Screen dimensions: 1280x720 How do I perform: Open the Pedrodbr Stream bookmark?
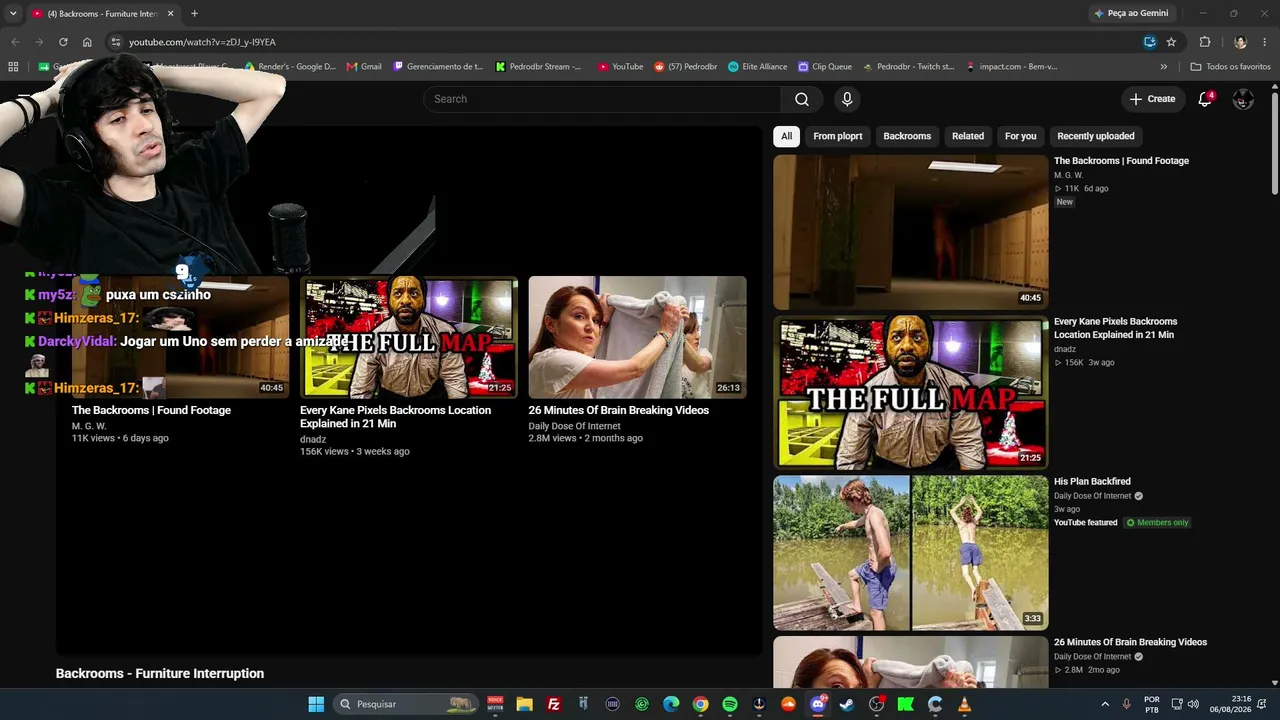[x=539, y=67]
